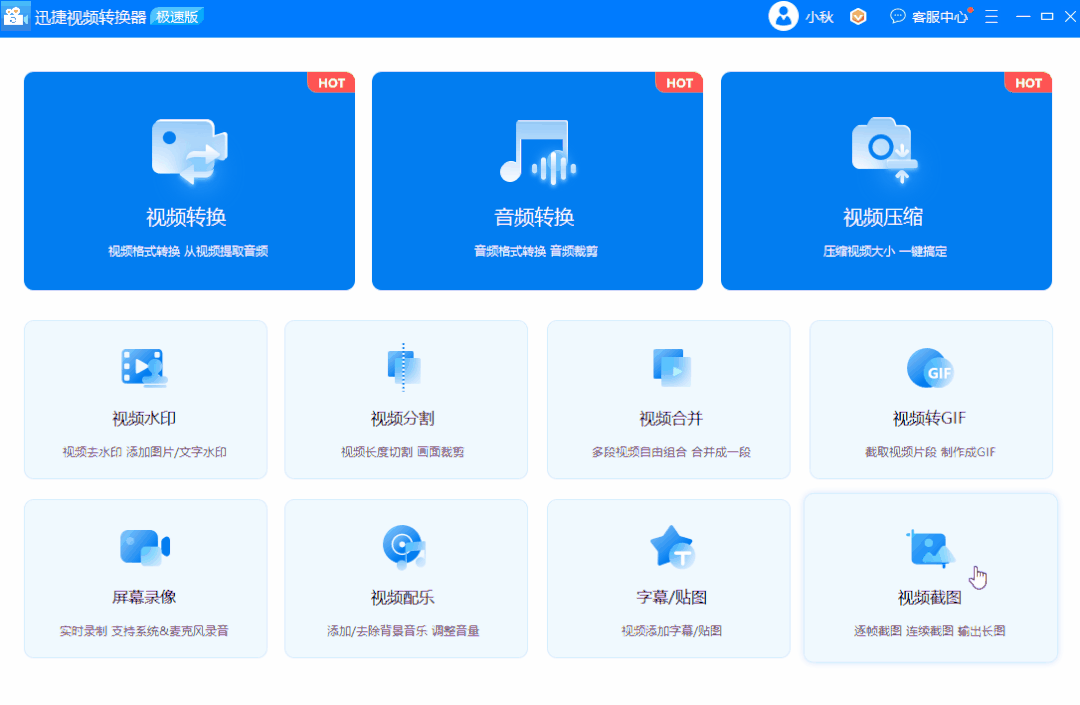Click the gift shield icon near avatar
The image size is (1080, 705).
858,16
